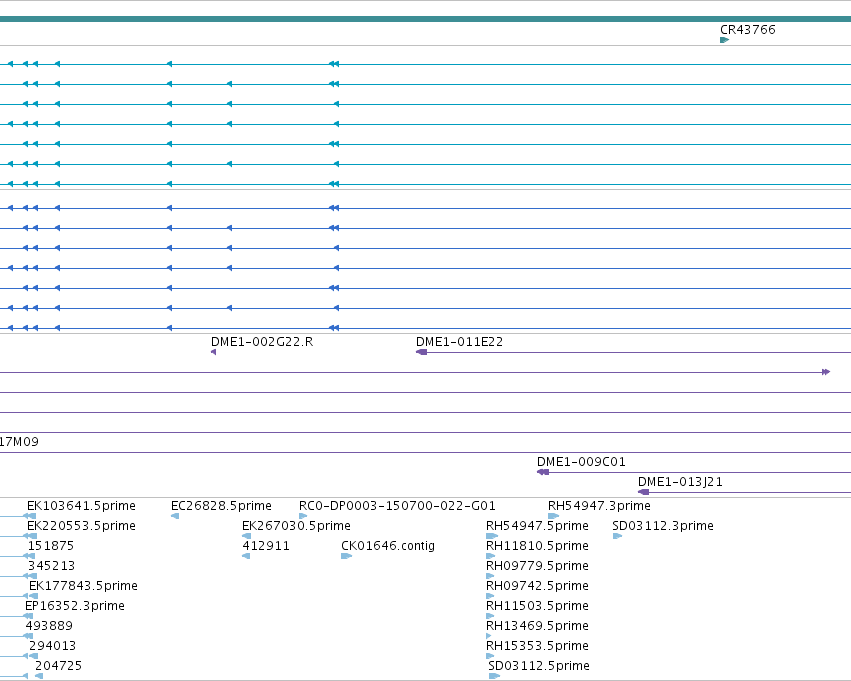Select the DME1-009C01 label
Screen dimensions: 851x681
(x=581, y=462)
